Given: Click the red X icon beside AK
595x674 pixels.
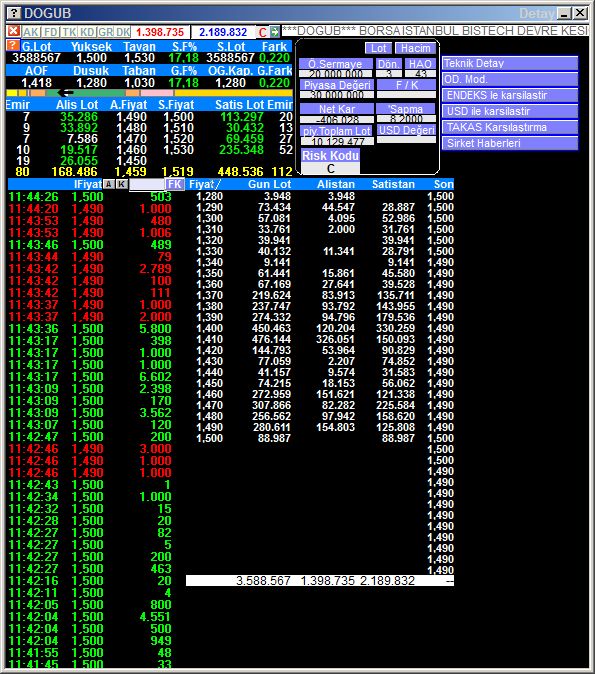Looking at the screenshot, I should point(13,31).
